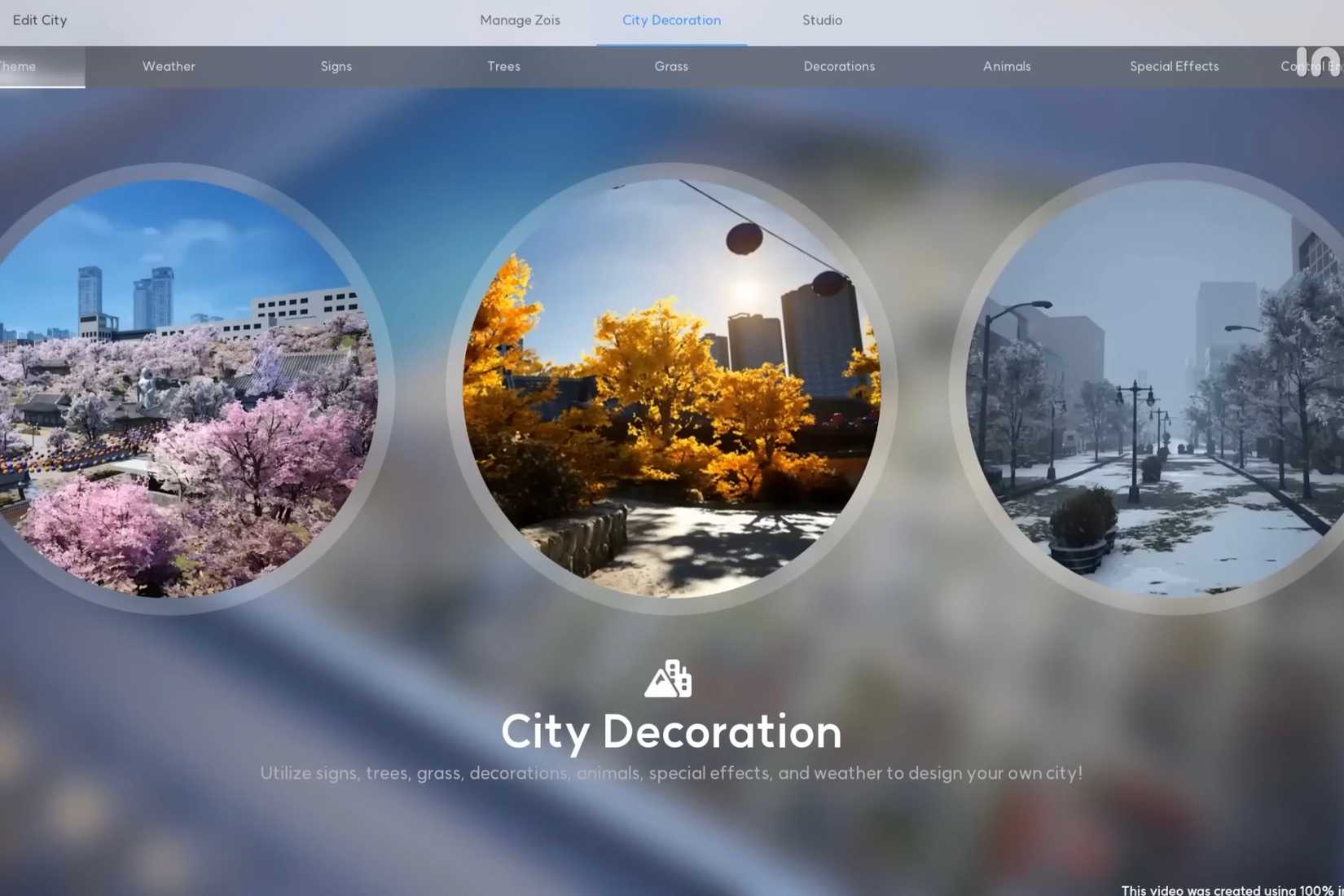Click the 'Utilize signs, trees, grass' description text
Viewport: 1344px width, 896px height.
[671, 773]
